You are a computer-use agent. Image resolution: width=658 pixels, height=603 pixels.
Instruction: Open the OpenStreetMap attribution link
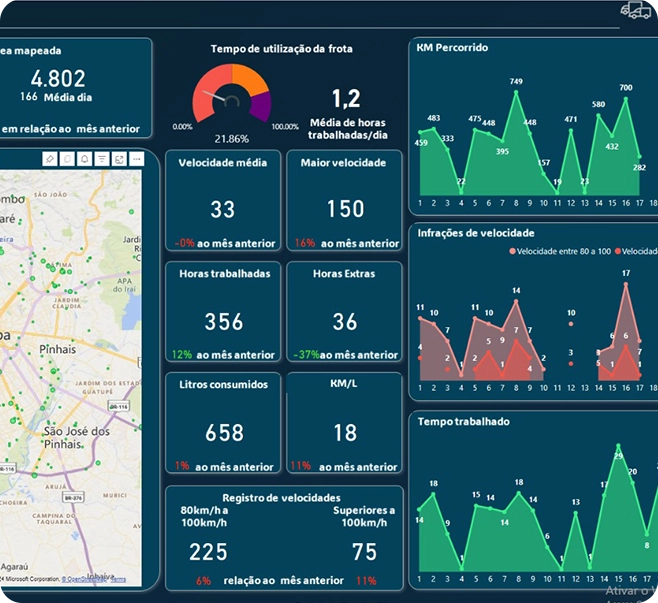point(83,579)
